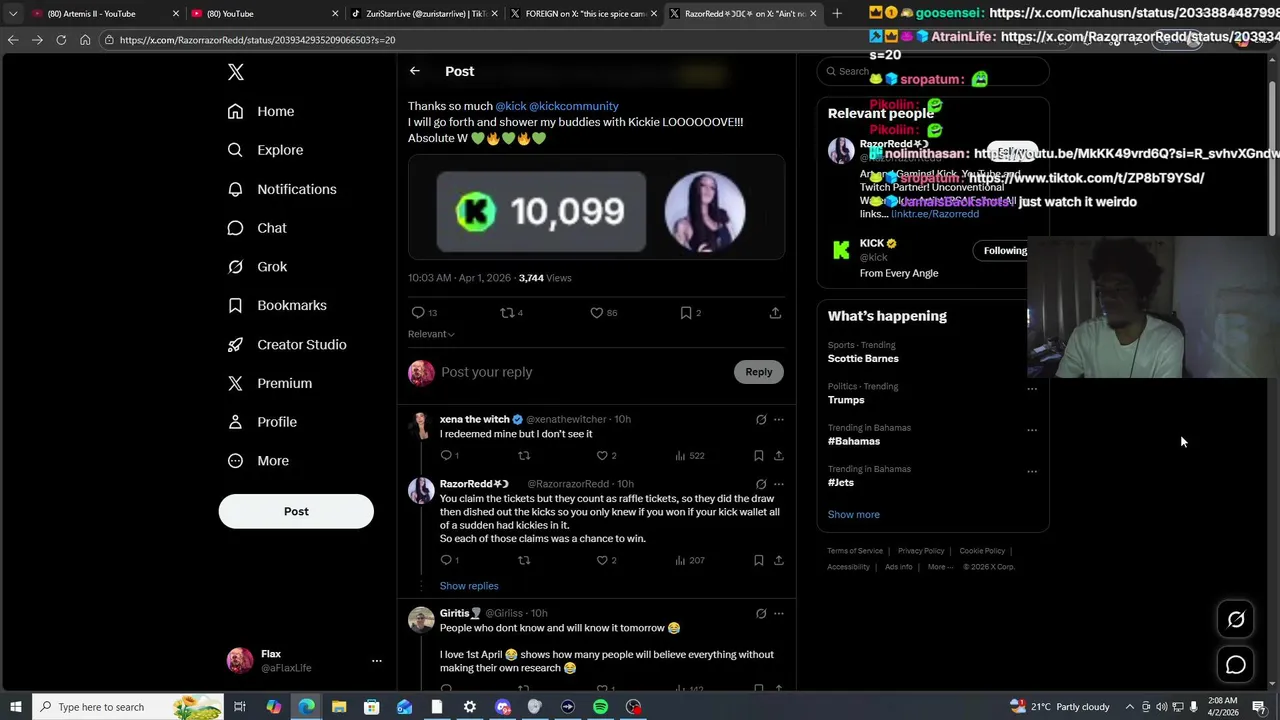
Task: Expand the Relevant replies sort dropdown
Action: pyautogui.click(x=431, y=334)
